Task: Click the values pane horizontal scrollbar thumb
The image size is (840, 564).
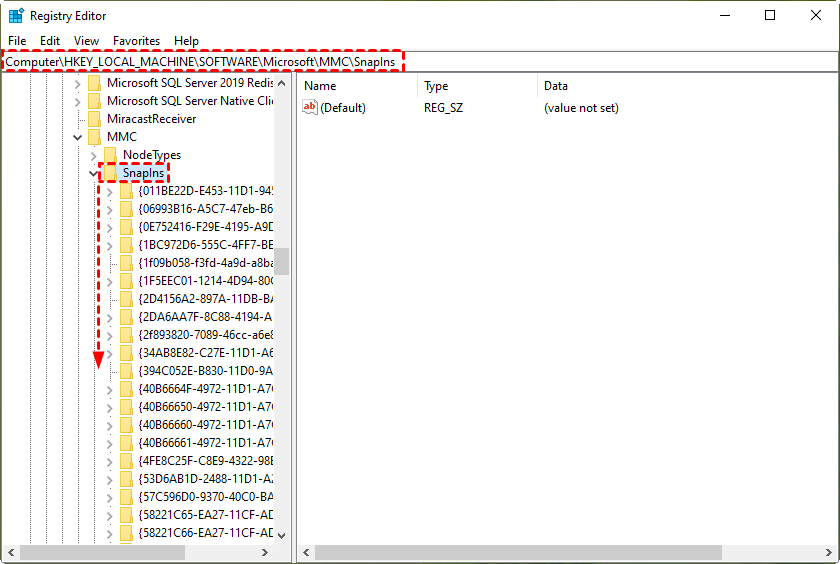Action: pos(518,552)
